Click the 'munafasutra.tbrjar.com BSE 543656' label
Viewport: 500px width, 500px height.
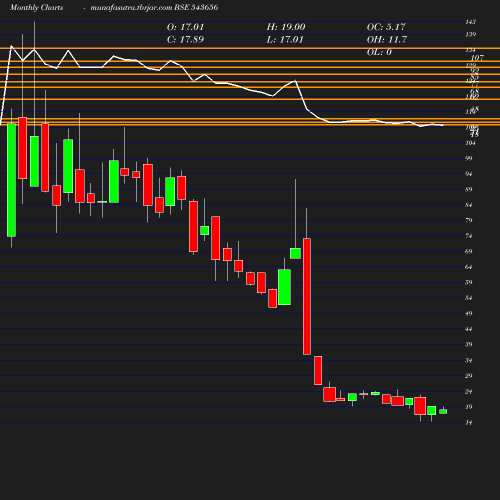154,7
